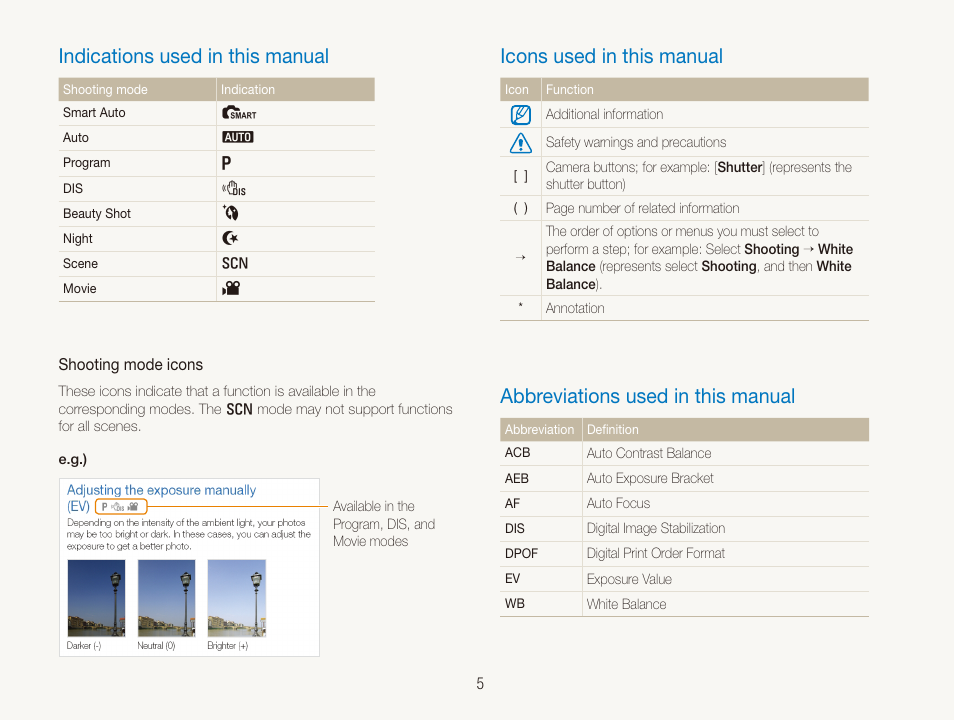This screenshot has width=954, height=720.
Task: Click the DIS hand-shake icon
Action: pos(234,189)
